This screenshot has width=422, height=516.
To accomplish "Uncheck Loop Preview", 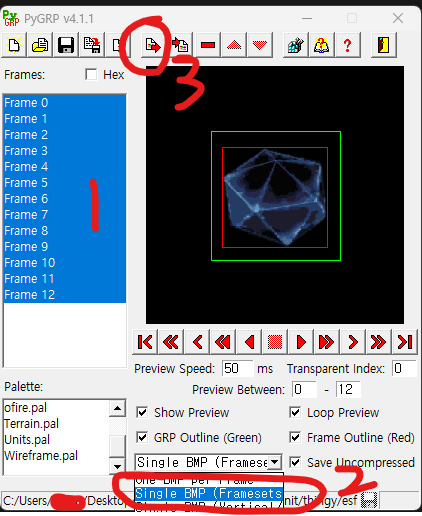I will point(295,412).
